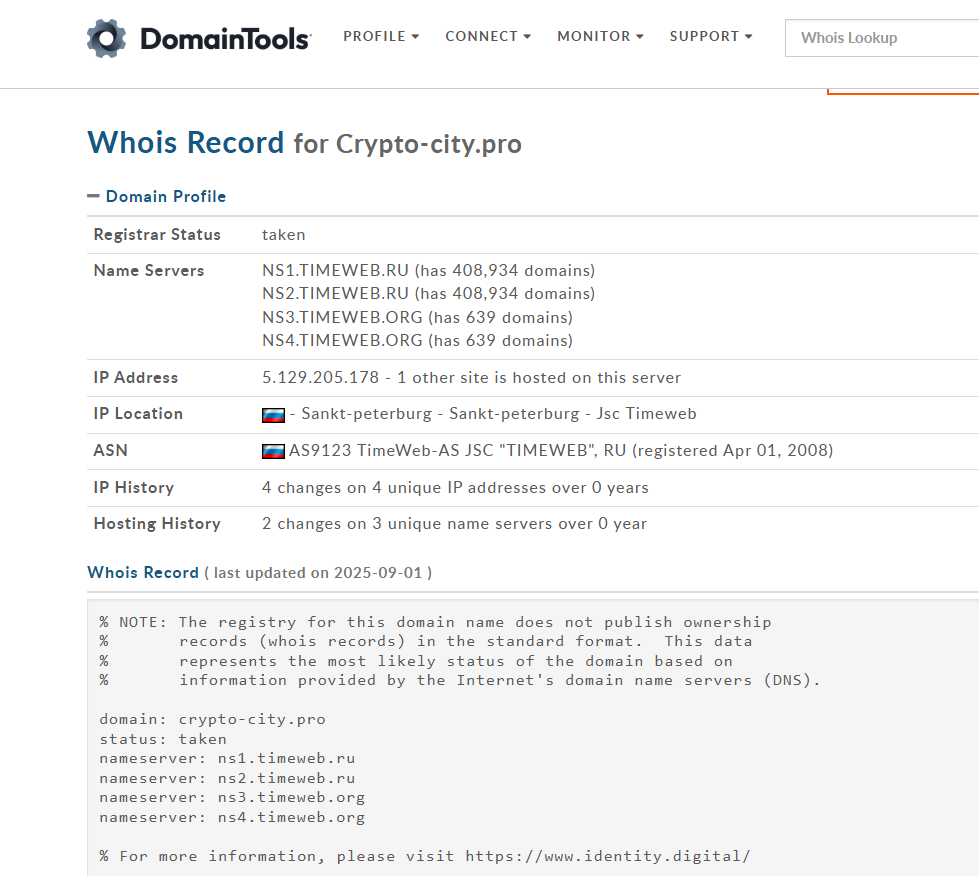This screenshot has height=876, width=979.
Task: Select the NS4.TIMEWEB.ORG name server entry
Action: (x=417, y=340)
